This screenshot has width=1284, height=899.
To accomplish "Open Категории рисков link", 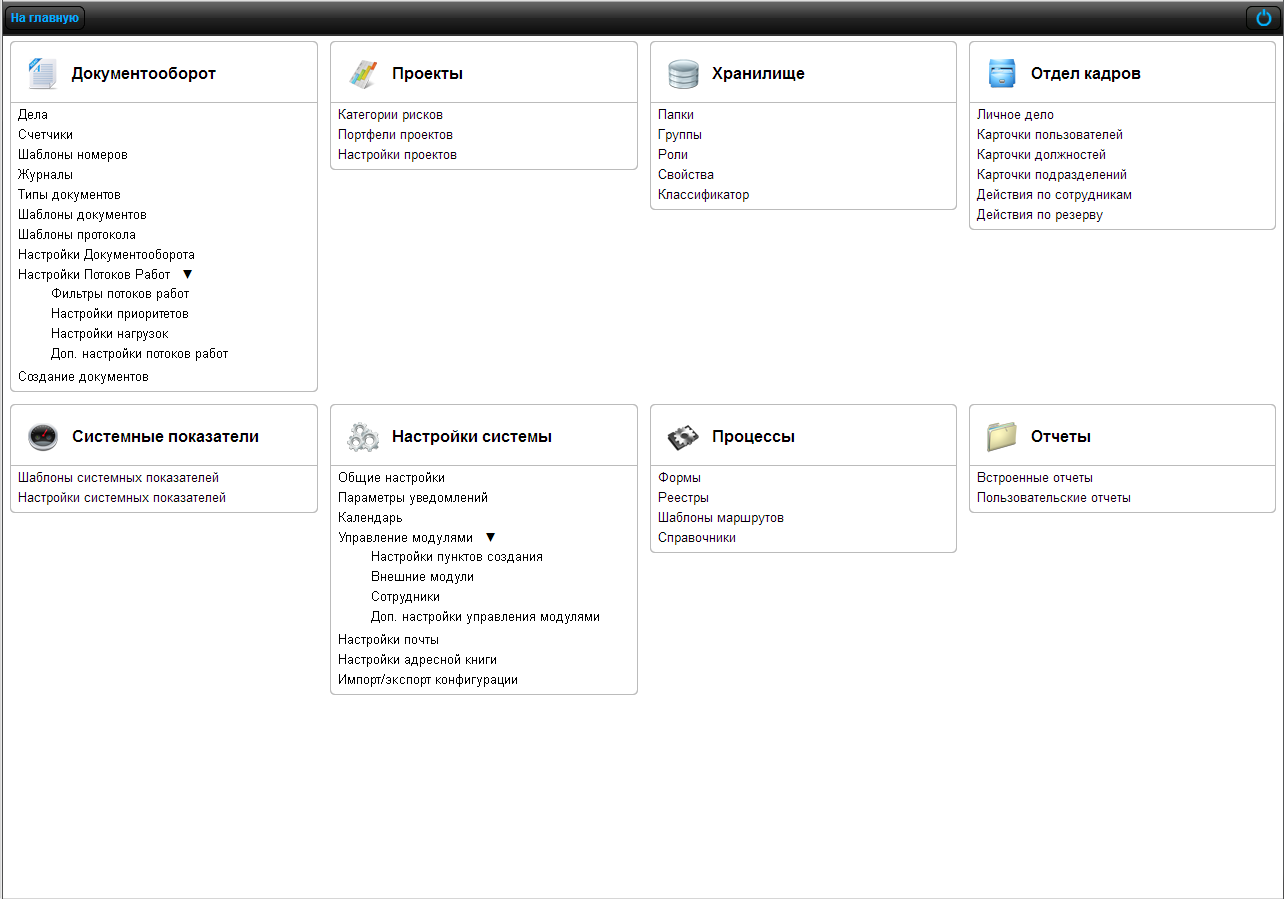I will (390, 115).
